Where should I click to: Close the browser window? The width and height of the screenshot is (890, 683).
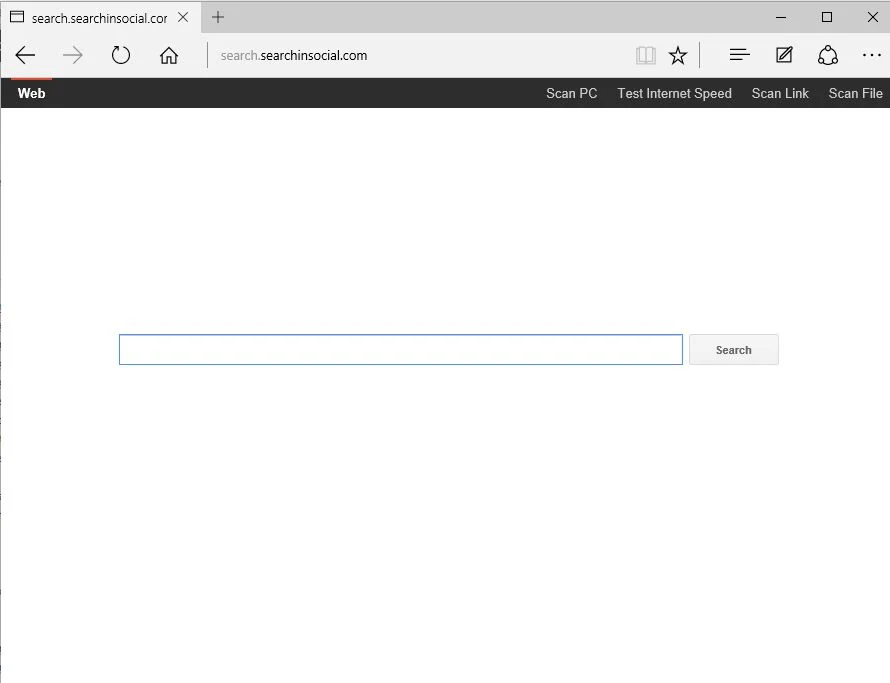pyautogui.click(x=873, y=18)
